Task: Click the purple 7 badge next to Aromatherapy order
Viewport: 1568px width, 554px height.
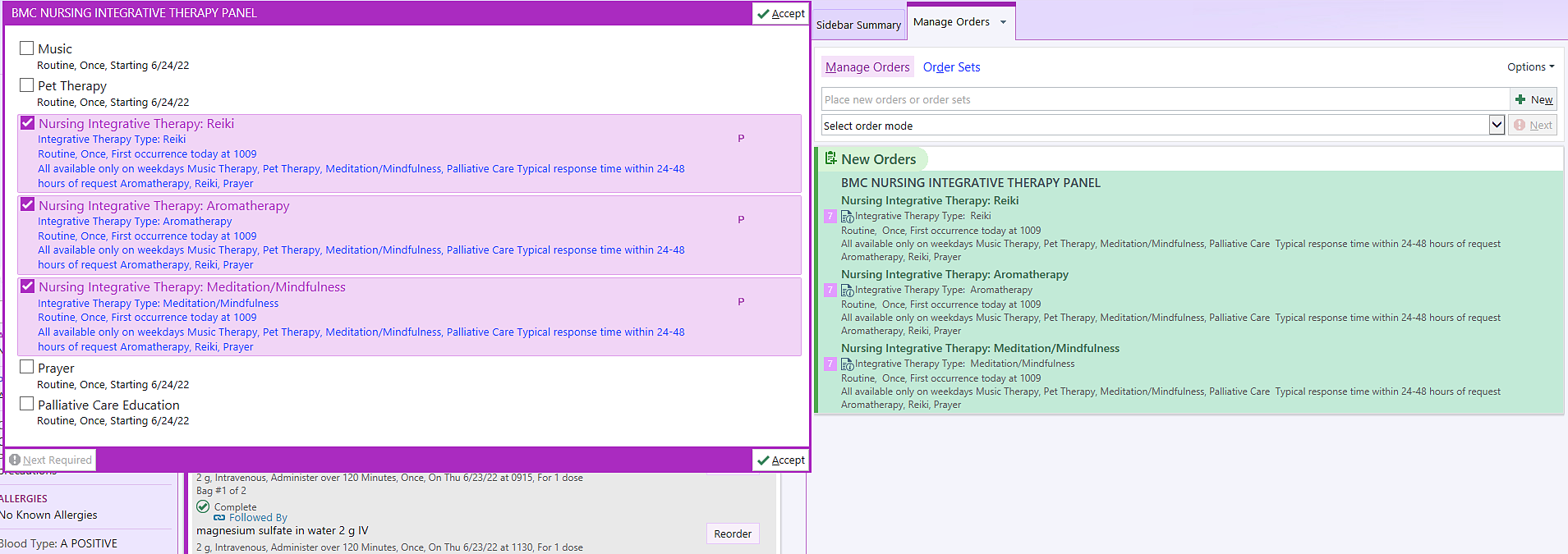Action: [x=830, y=291]
